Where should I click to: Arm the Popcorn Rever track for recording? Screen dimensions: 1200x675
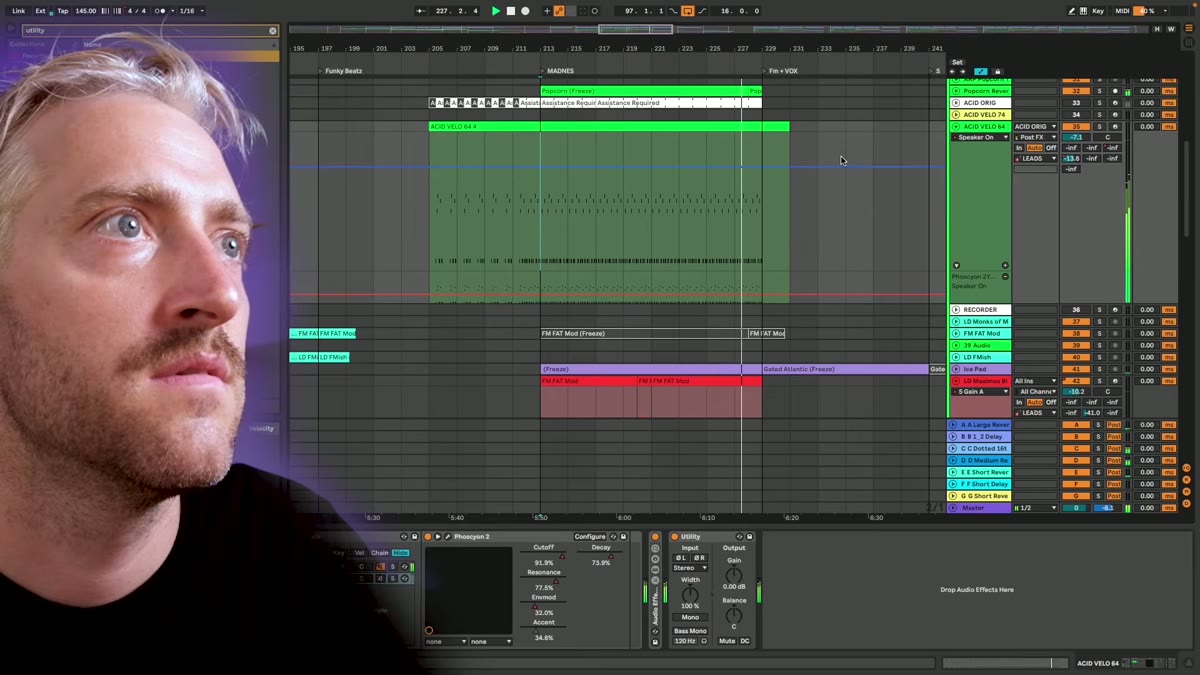[x=1115, y=91]
